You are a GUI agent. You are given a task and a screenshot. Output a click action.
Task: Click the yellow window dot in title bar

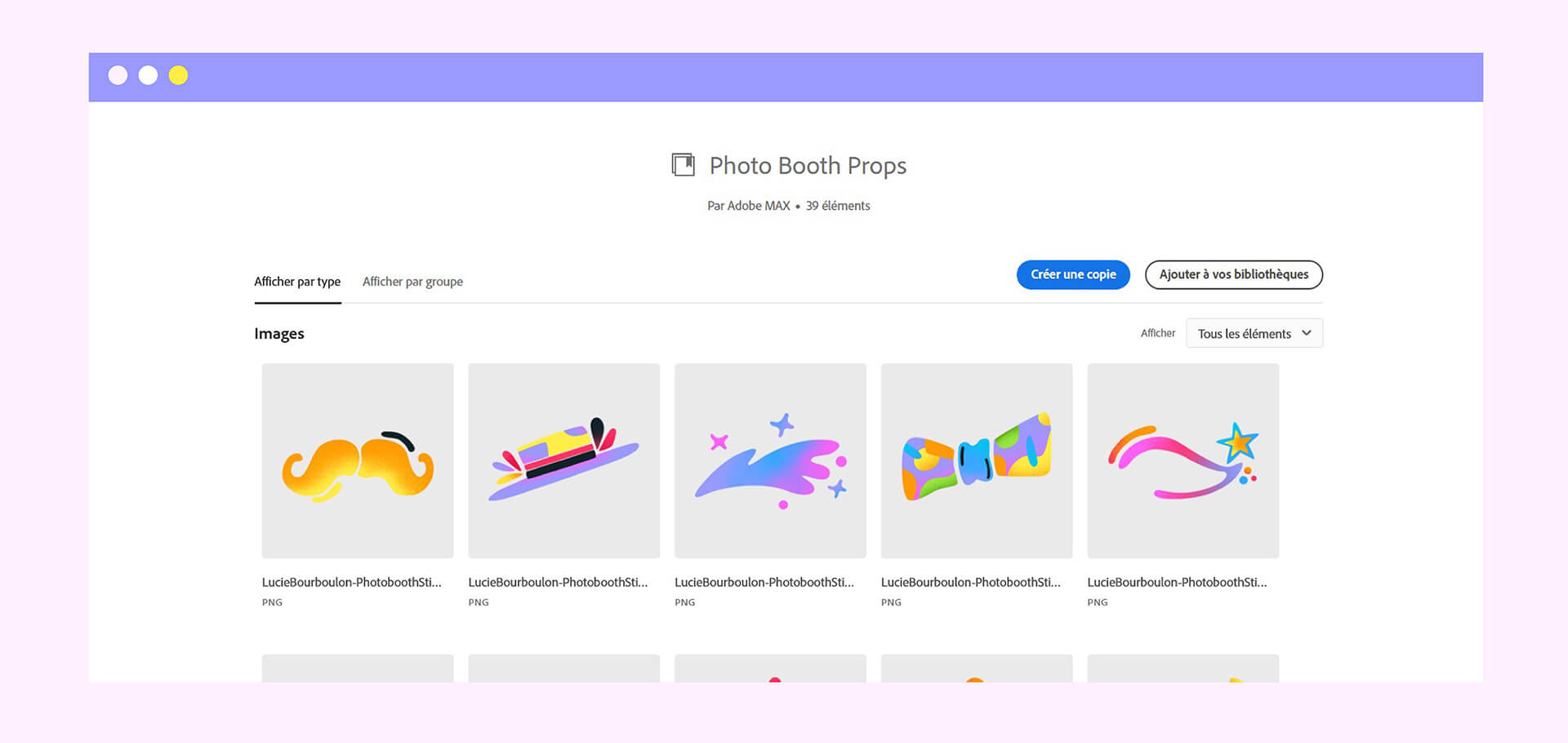[178, 76]
